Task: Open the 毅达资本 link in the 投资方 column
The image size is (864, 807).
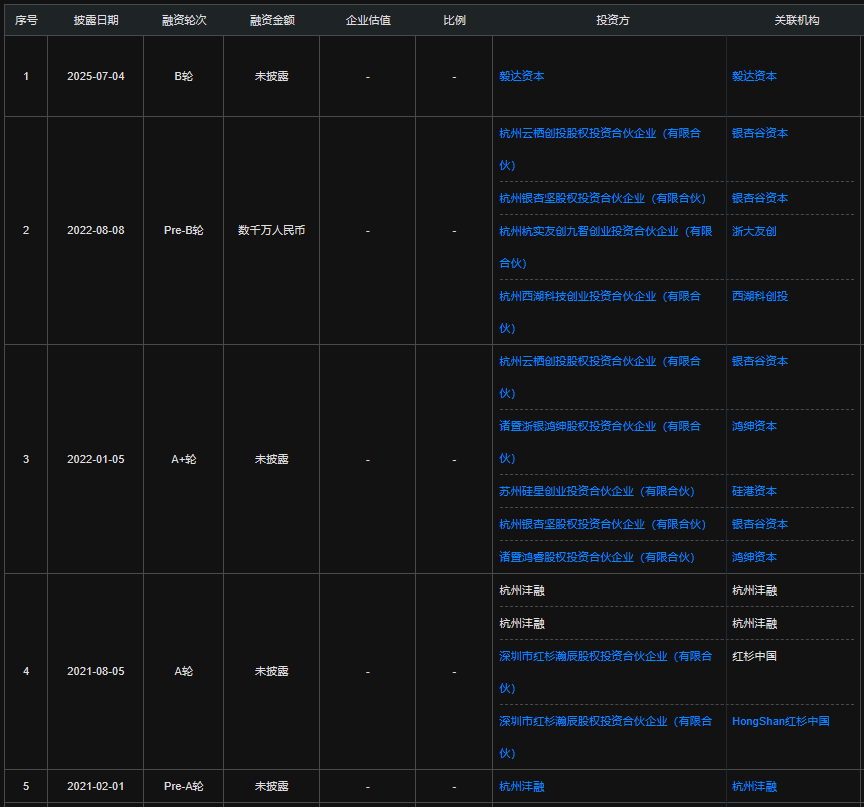Action: pos(521,76)
